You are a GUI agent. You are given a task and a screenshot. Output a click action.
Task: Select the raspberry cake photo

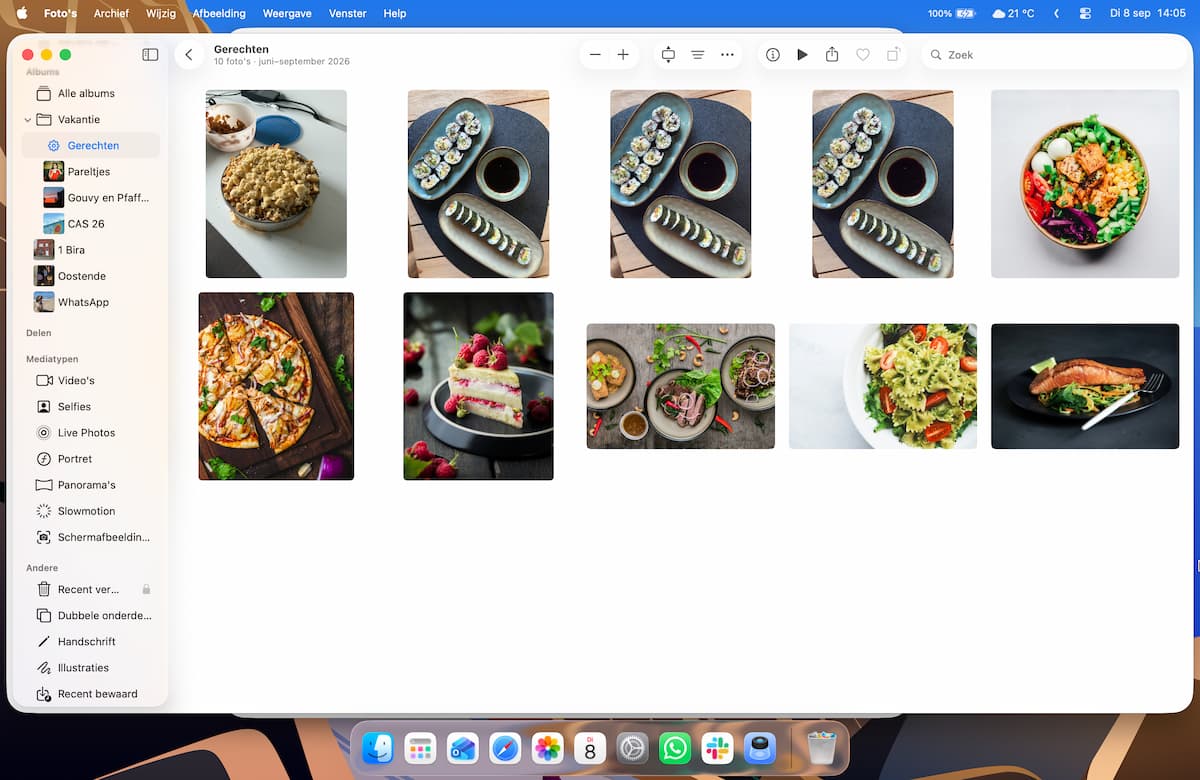(478, 386)
